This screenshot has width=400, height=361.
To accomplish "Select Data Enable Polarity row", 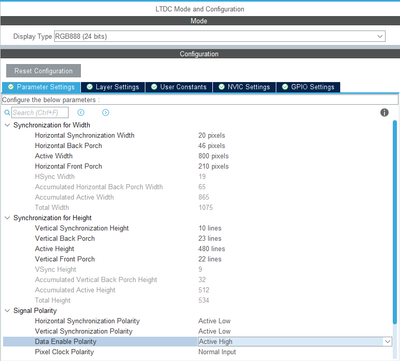I will point(198,342).
